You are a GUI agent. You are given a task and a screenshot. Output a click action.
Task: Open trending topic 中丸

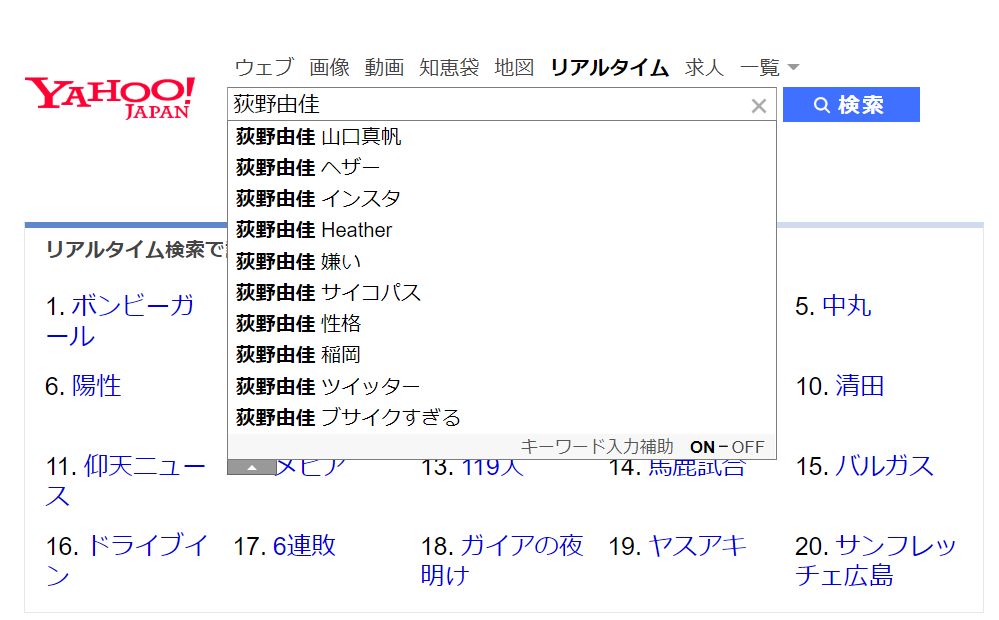point(846,306)
